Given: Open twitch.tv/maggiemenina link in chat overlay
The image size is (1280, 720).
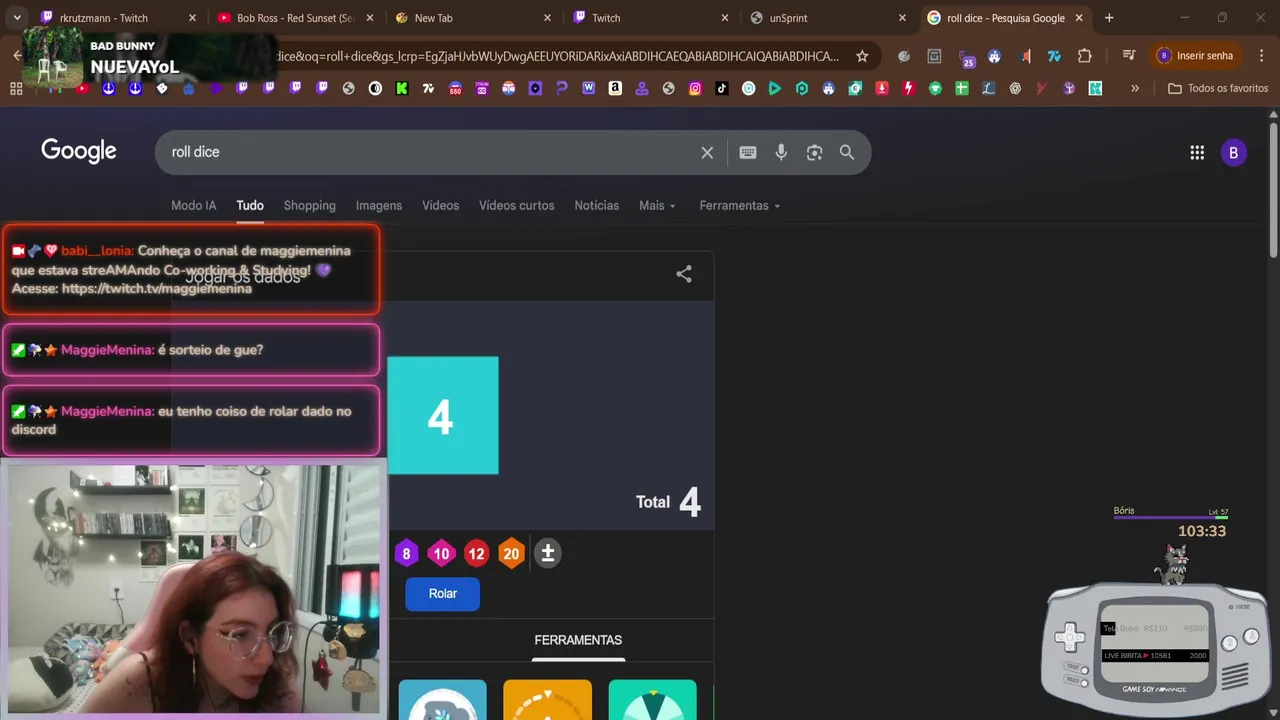Looking at the screenshot, I should point(157,289).
